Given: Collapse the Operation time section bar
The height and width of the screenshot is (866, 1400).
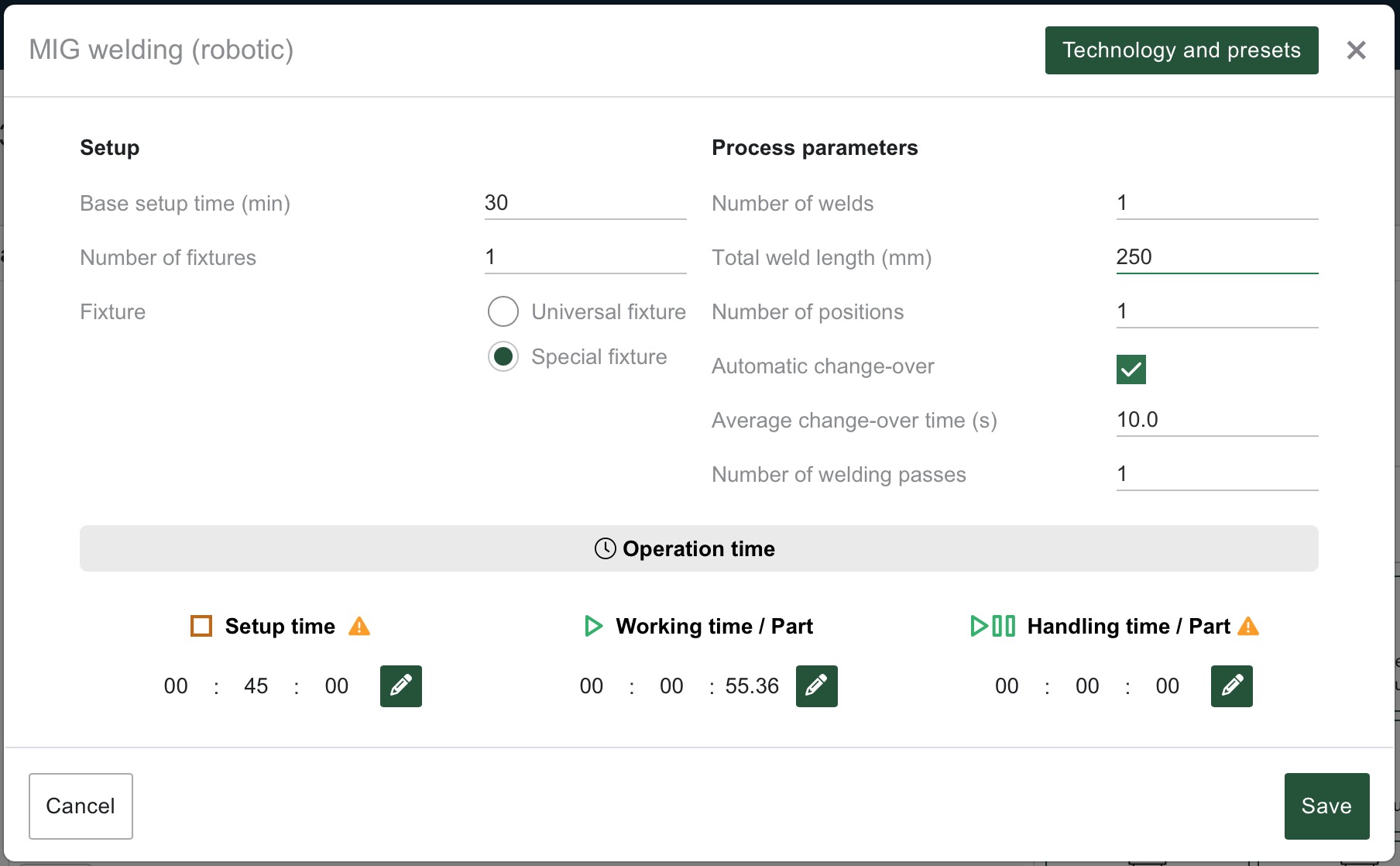Looking at the screenshot, I should (698, 548).
